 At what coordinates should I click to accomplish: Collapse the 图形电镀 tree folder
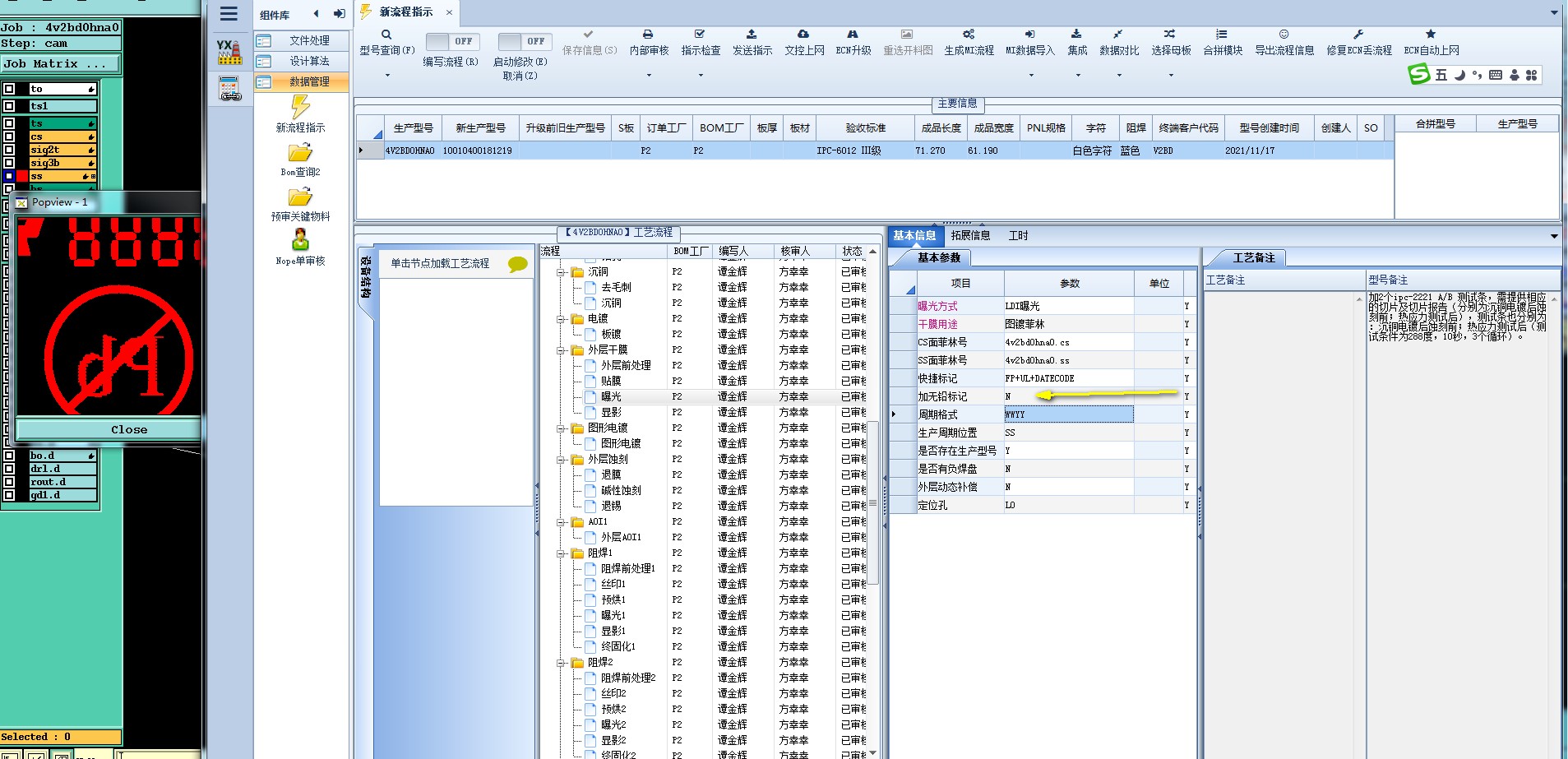[x=562, y=428]
